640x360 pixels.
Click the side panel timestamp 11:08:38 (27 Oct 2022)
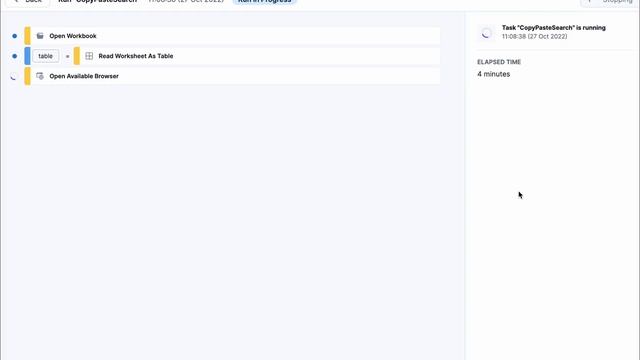coord(534,37)
